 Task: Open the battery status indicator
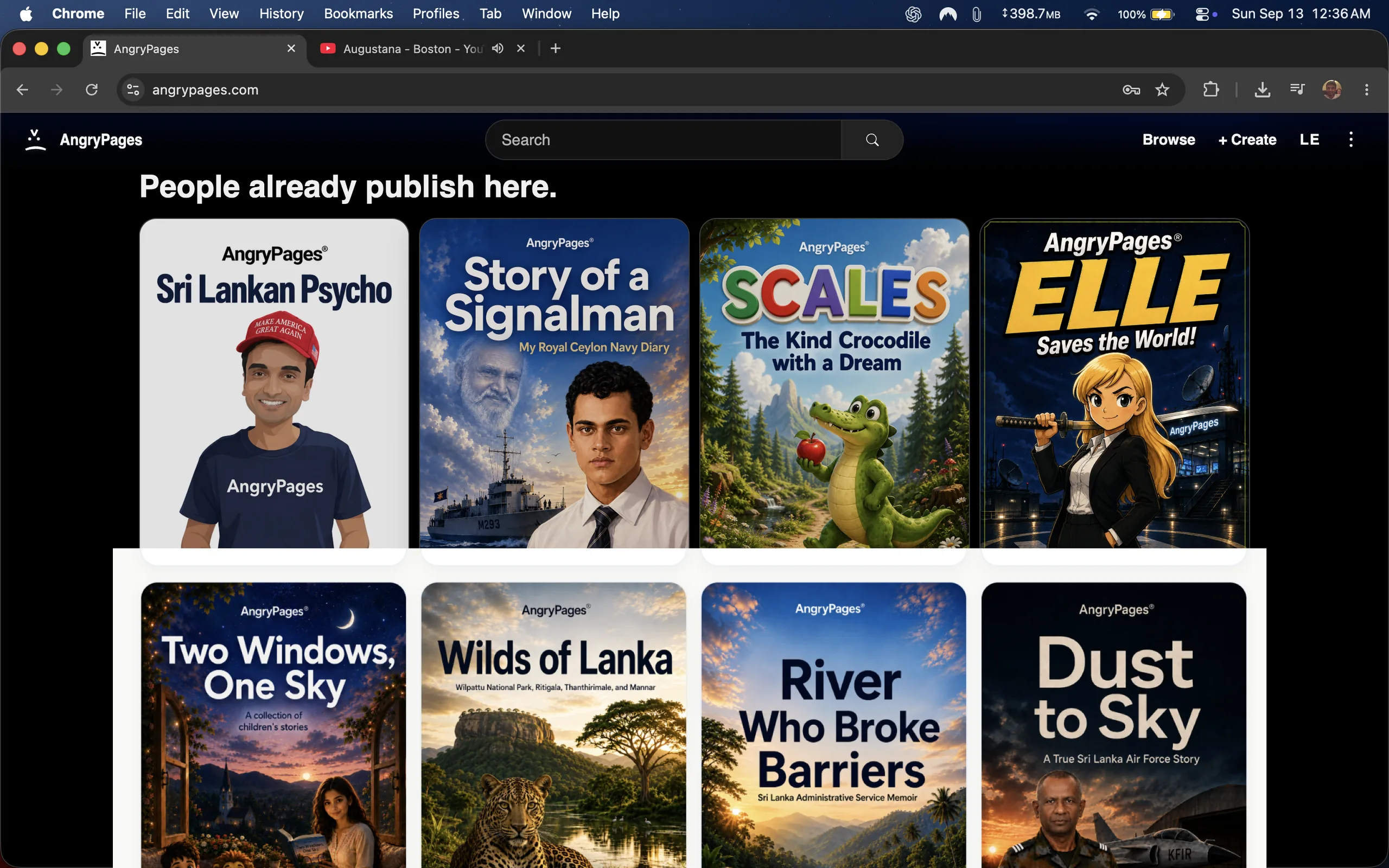coord(1146,14)
